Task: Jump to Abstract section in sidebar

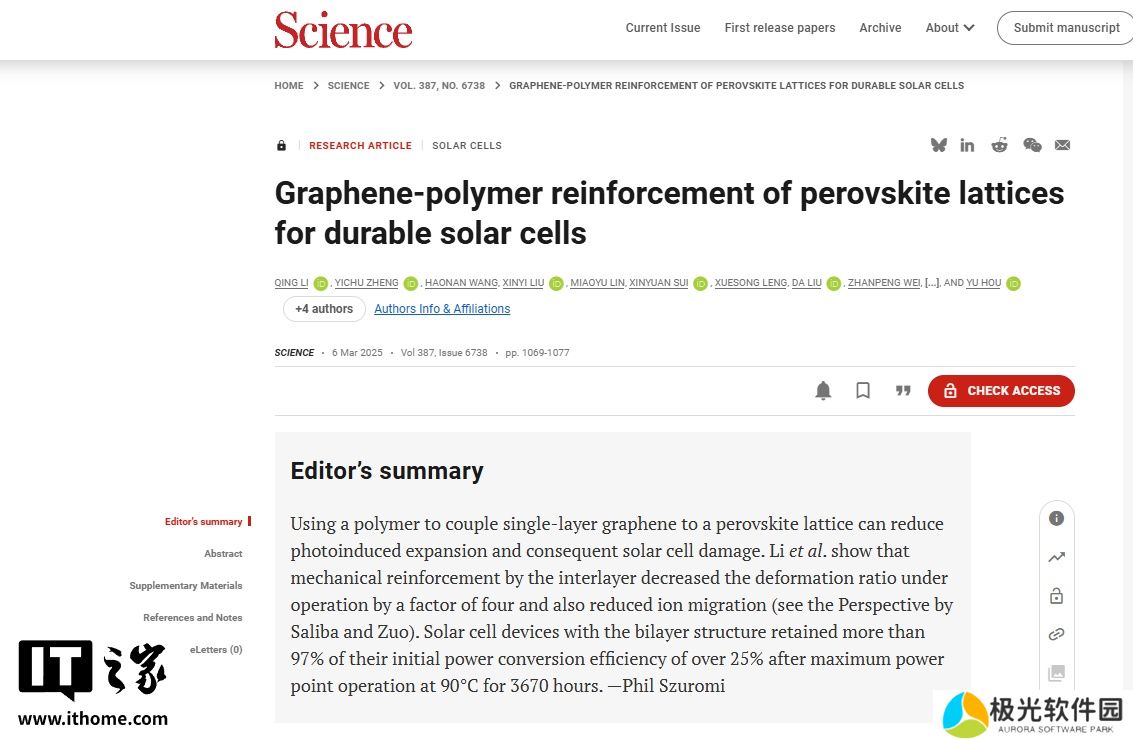Action: click(223, 554)
